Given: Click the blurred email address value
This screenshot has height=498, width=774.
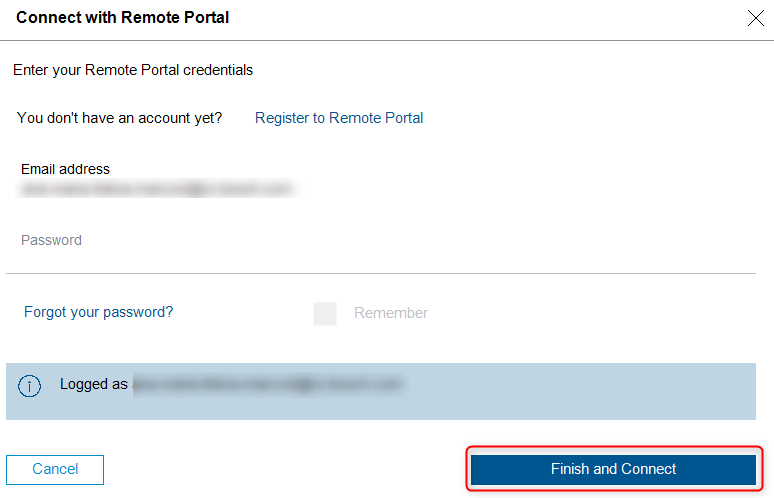Looking at the screenshot, I should click(x=157, y=188).
